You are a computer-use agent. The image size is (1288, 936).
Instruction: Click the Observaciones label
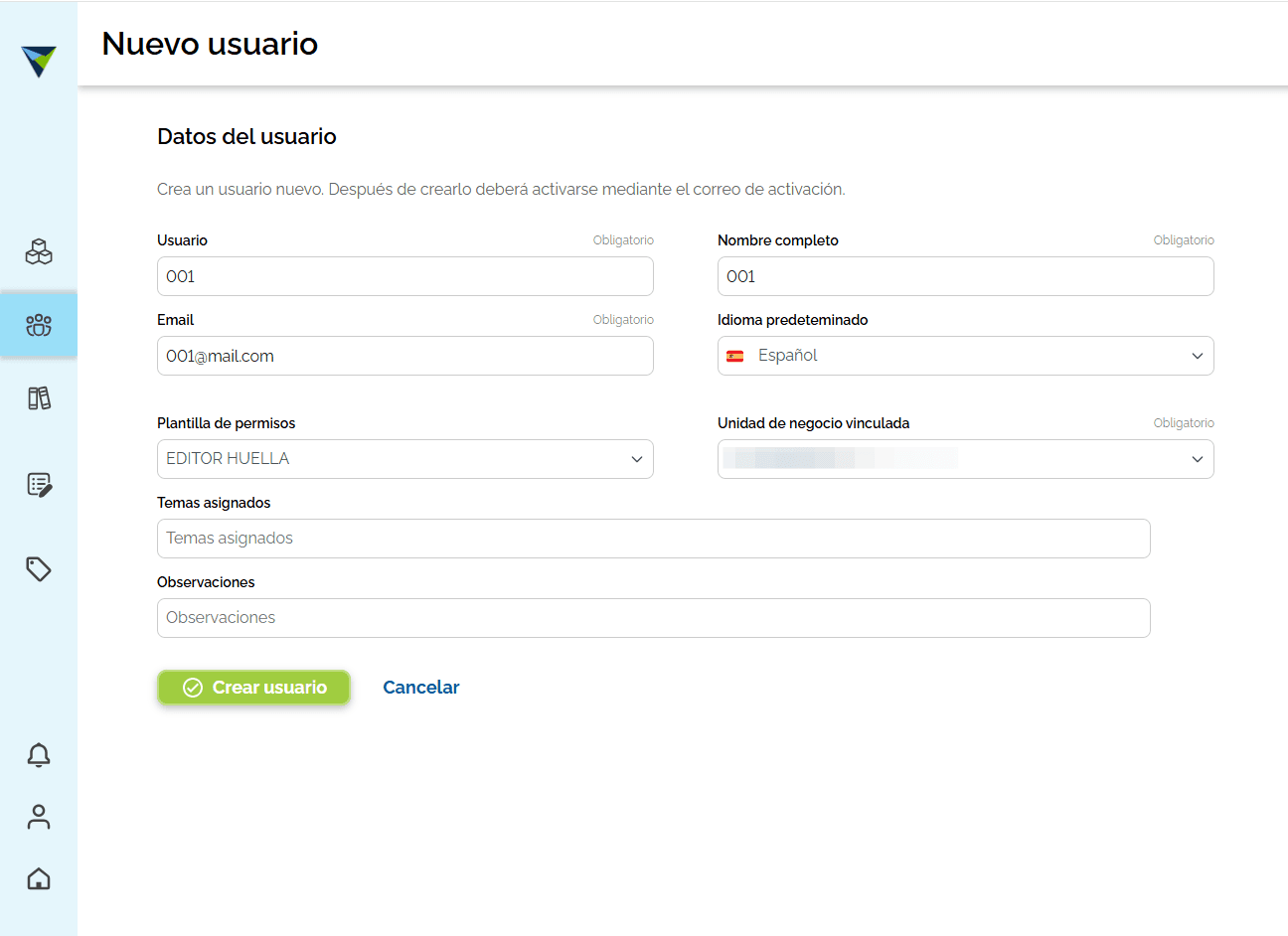(206, 582)
